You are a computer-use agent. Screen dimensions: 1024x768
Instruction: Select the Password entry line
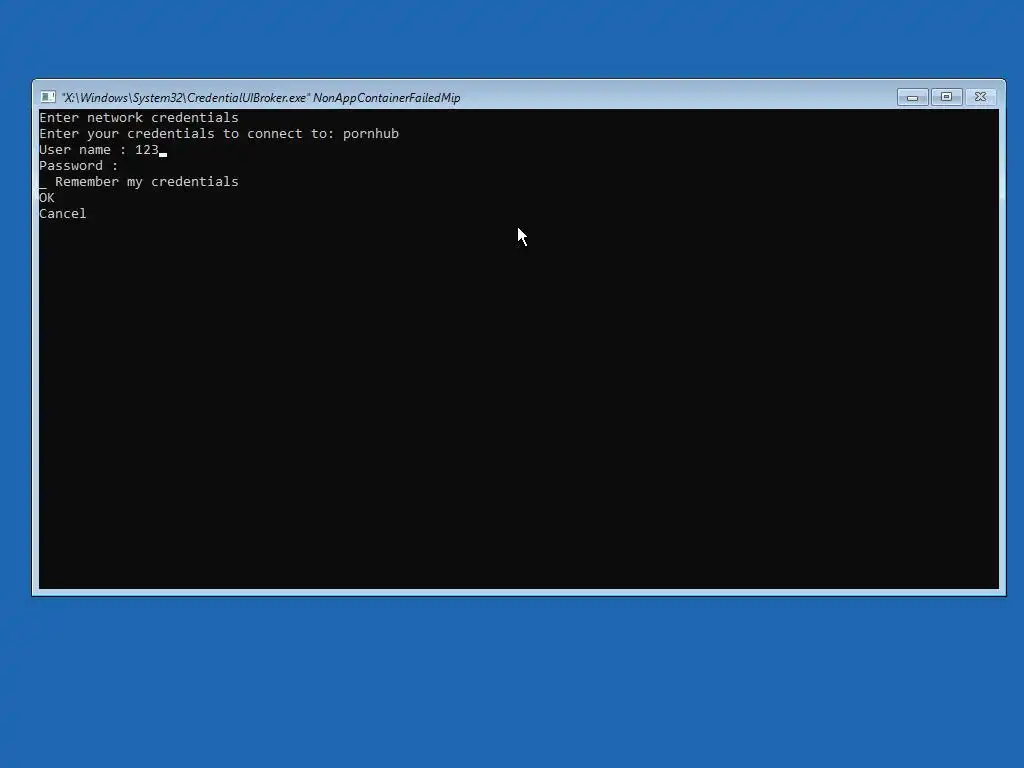click(x=79, y=166)
